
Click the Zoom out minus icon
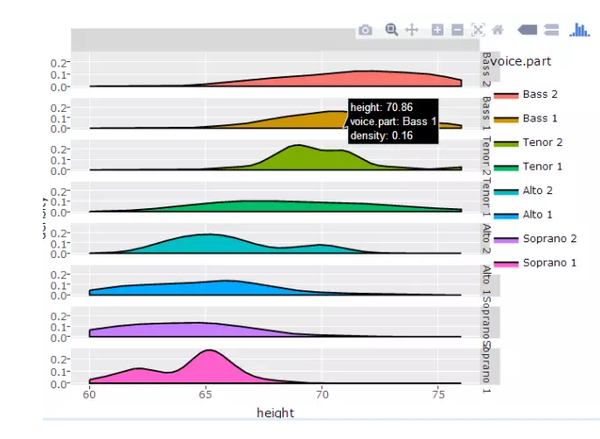pyautogui.click(x=457, y=30)
